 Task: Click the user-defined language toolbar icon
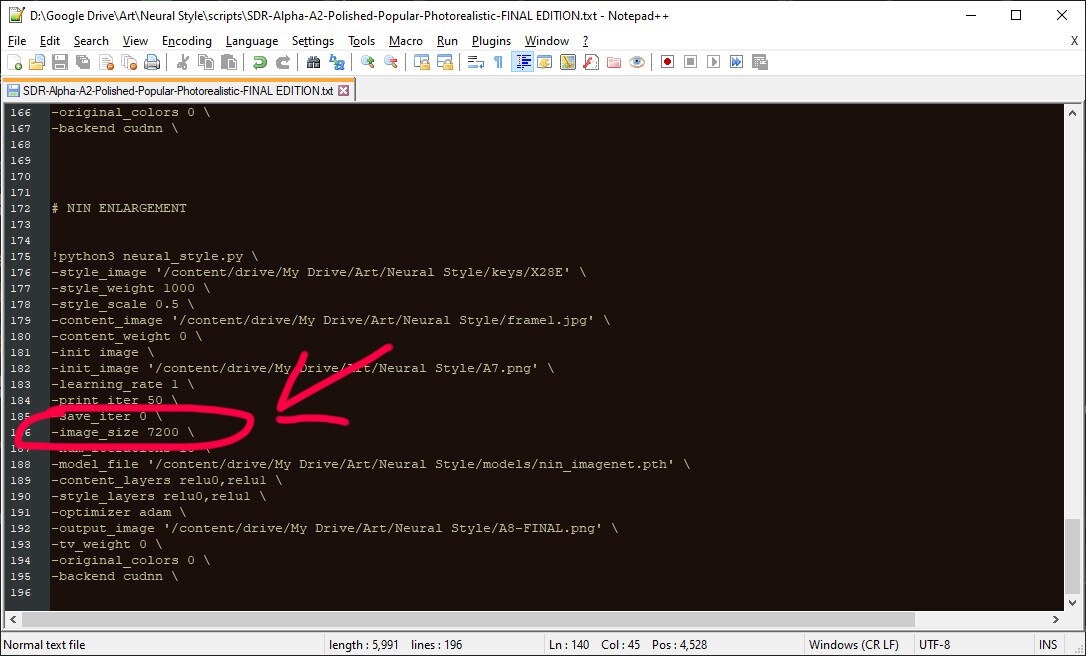pos(545,62)
